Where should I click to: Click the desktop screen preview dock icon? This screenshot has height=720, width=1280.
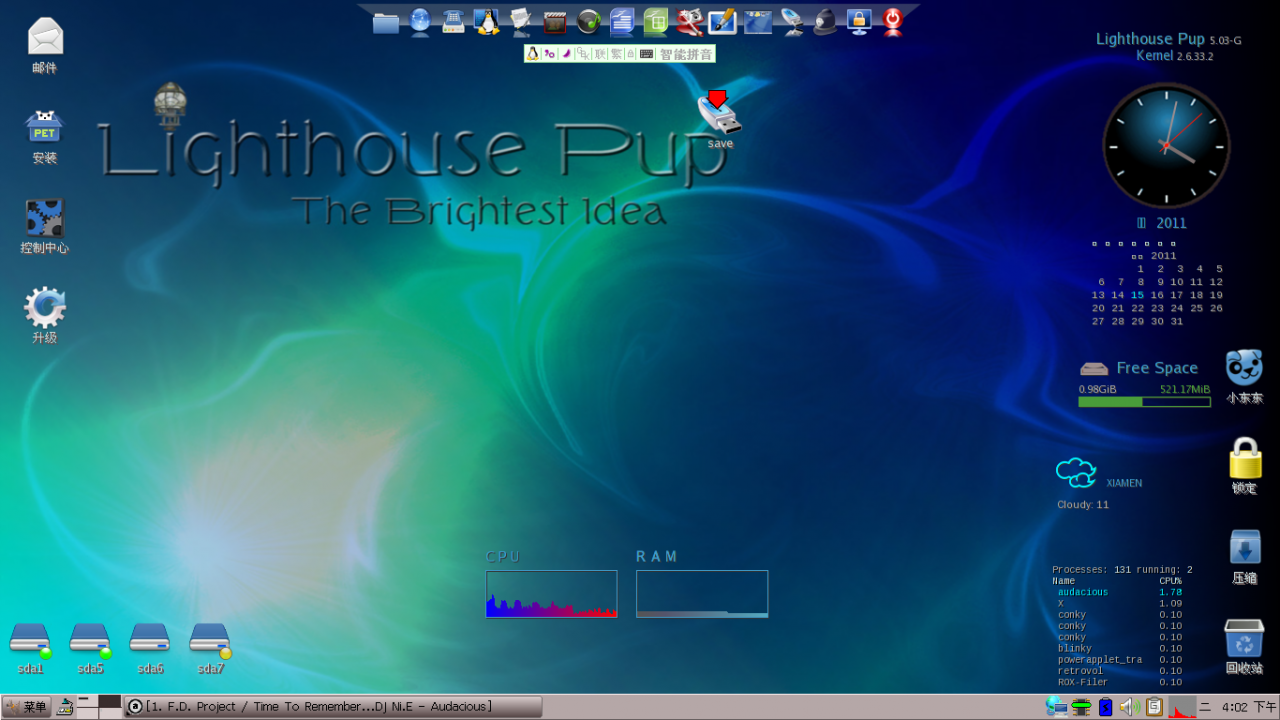click(758, 22)
